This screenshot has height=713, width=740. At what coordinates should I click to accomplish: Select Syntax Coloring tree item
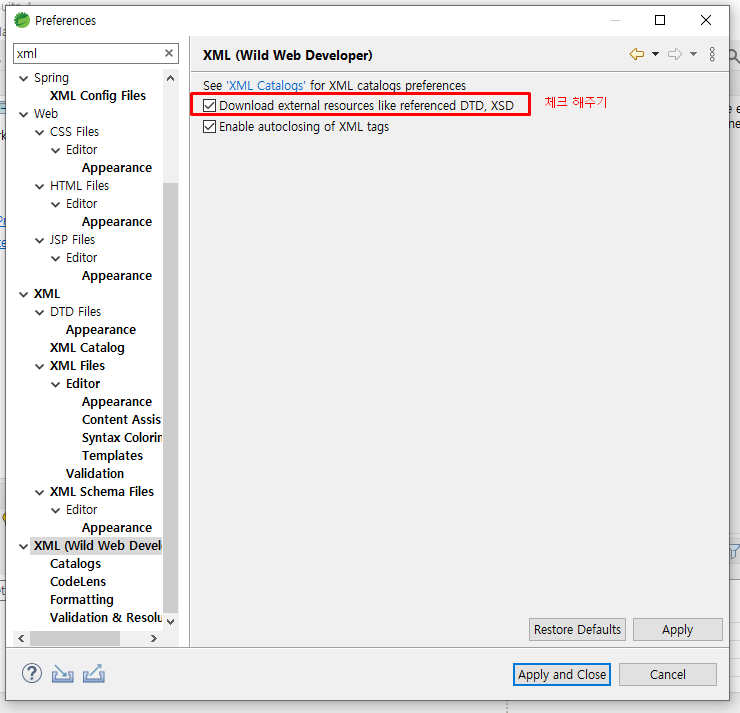[x=122, y=437]
